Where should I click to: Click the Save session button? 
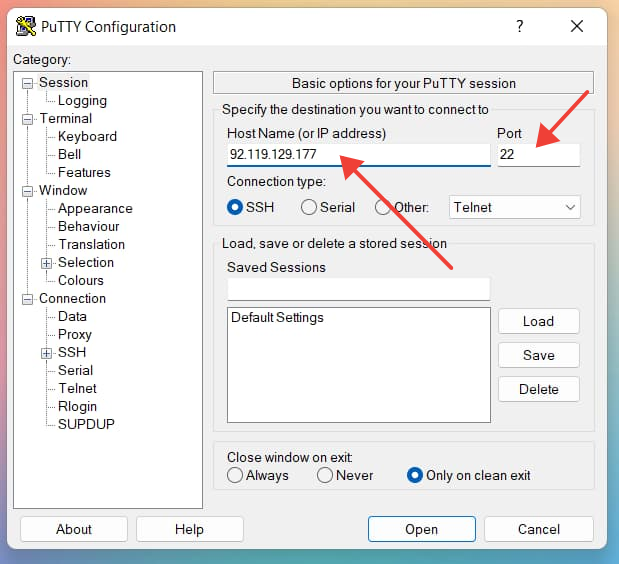538,356
